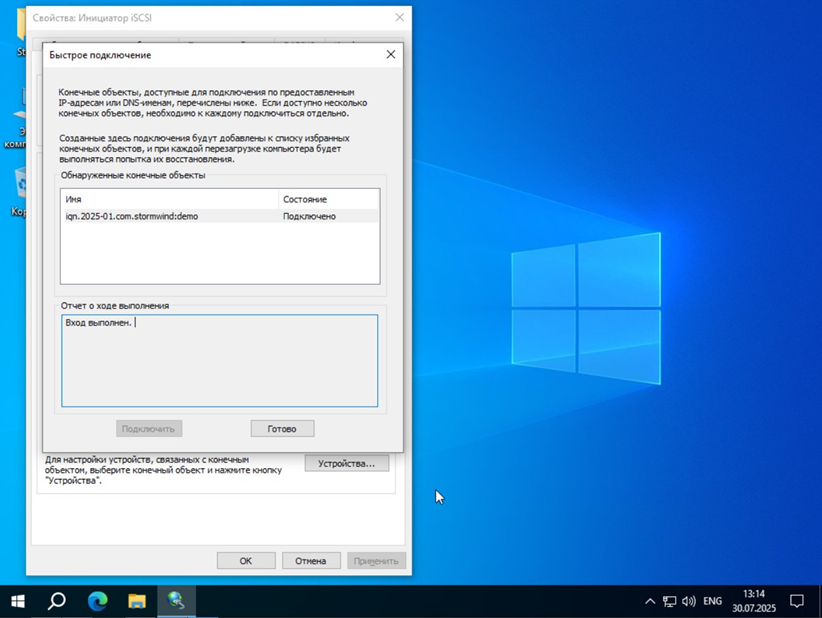
Task: Click inside the Отчет о ходе выполнения box
Action: point(220,361)
